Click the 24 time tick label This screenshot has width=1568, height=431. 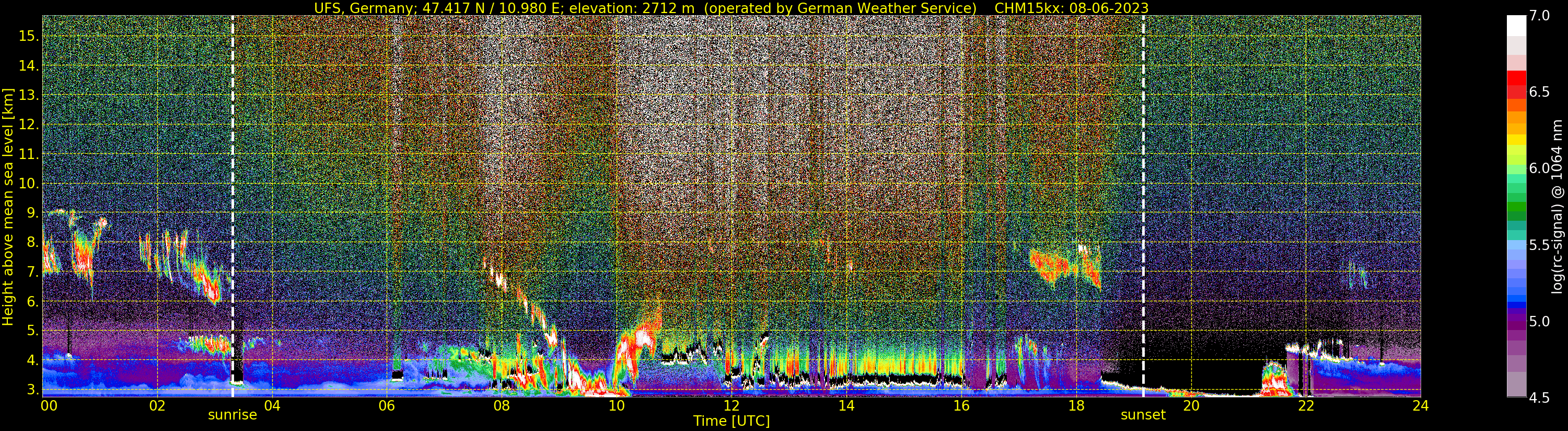(1420, 406)
